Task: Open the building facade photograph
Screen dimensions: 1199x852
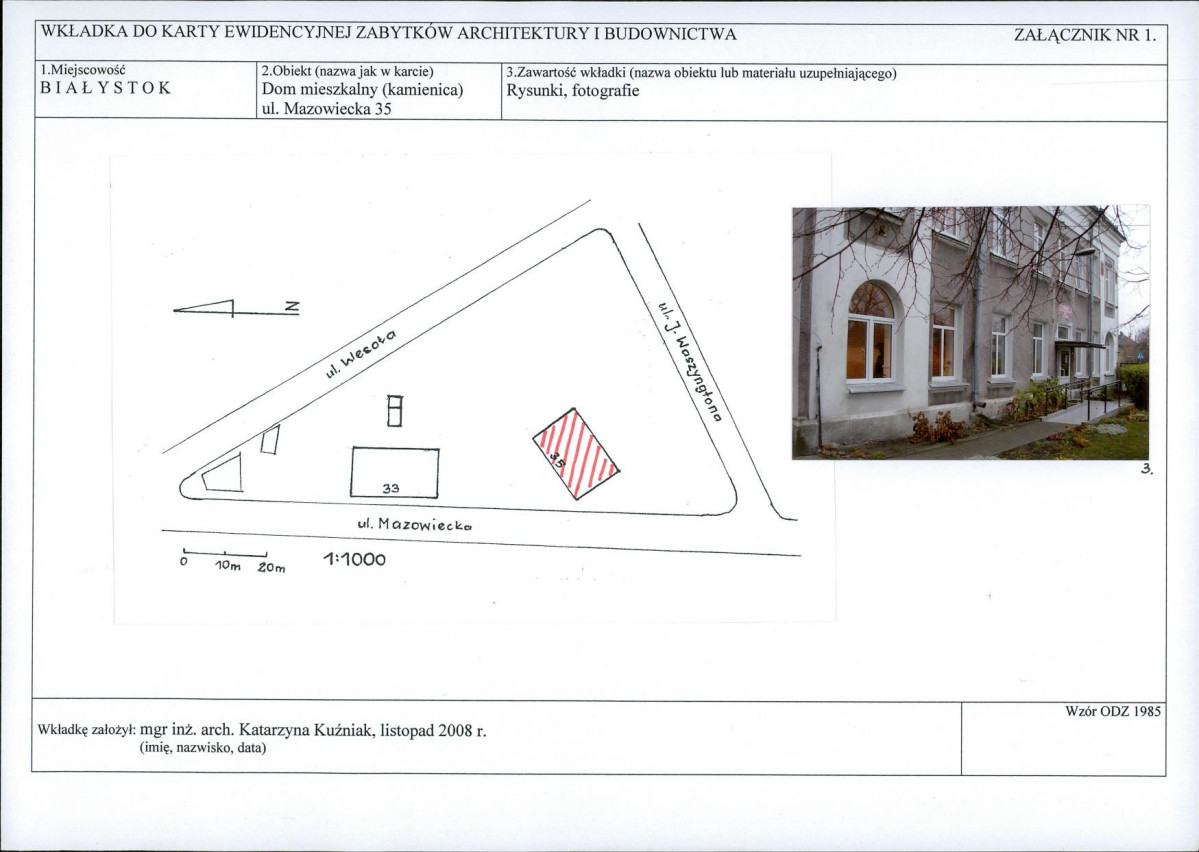Action: tap(970, 332)
